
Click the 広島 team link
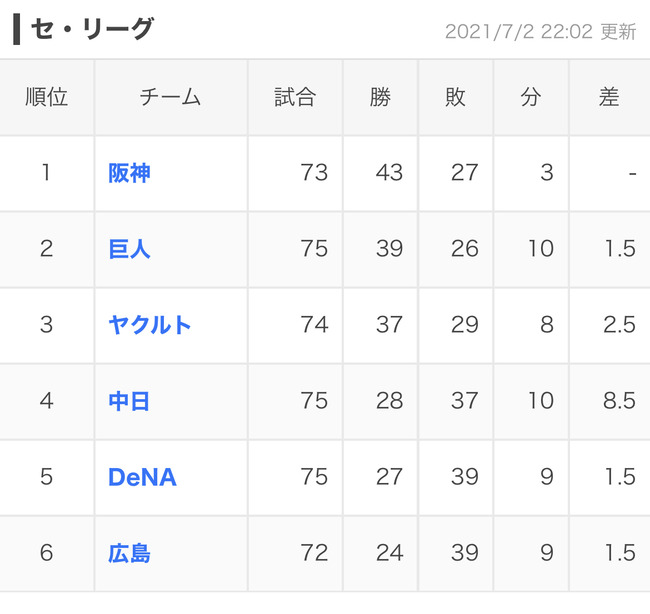[129, 553]
